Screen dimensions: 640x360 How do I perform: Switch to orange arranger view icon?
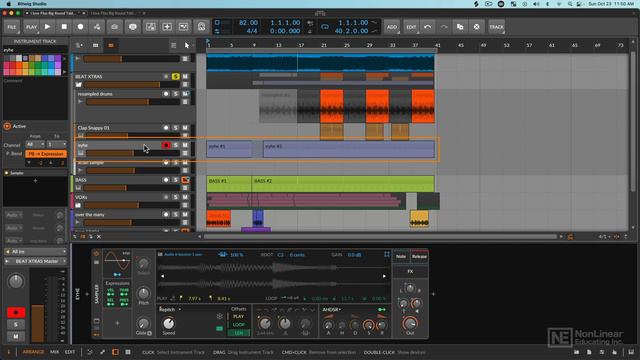click(x=111, y=45)
